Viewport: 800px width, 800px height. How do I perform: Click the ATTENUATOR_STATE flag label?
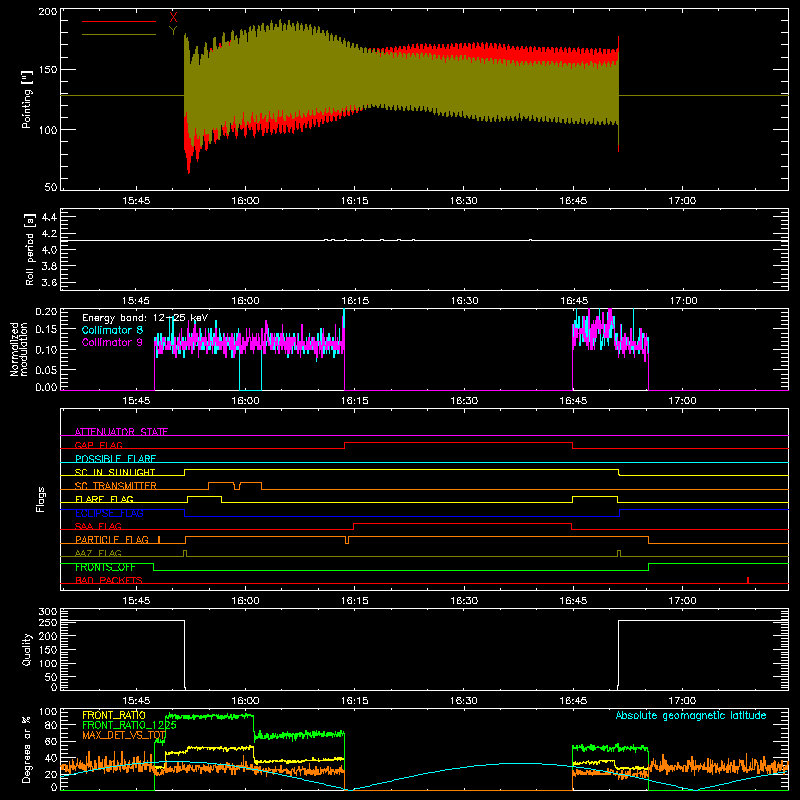click(x=121, y=432)
